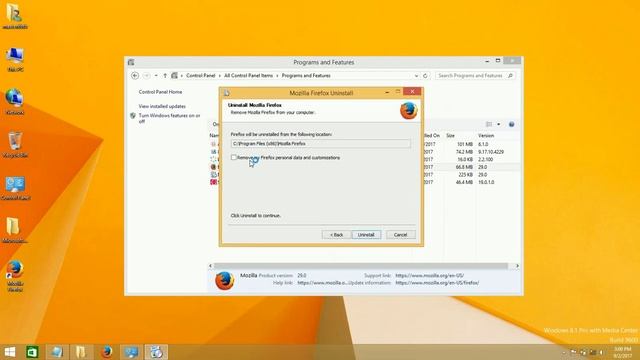This screenshot has height=360, width=640.
Task: Click the Windows Start button
Action: [10, 352]
